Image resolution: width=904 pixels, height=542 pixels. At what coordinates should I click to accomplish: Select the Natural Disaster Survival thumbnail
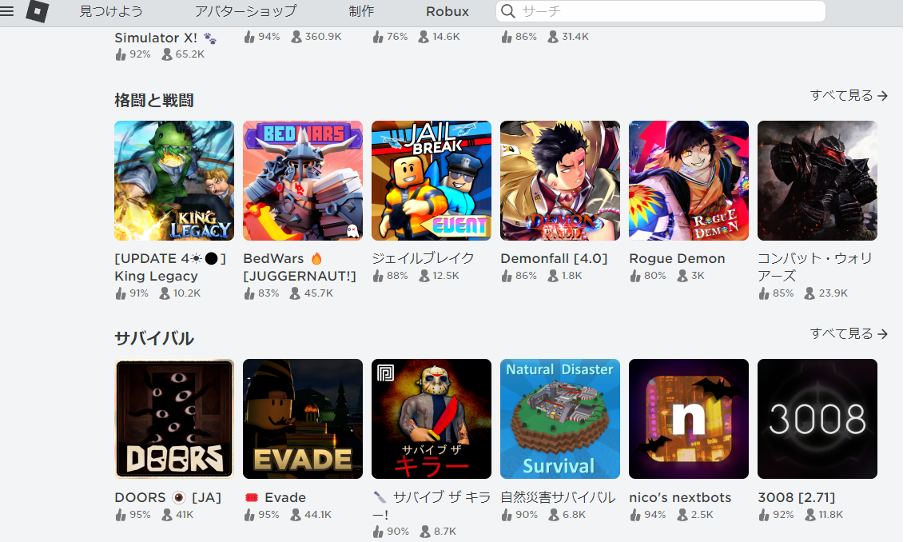(560, 419)
